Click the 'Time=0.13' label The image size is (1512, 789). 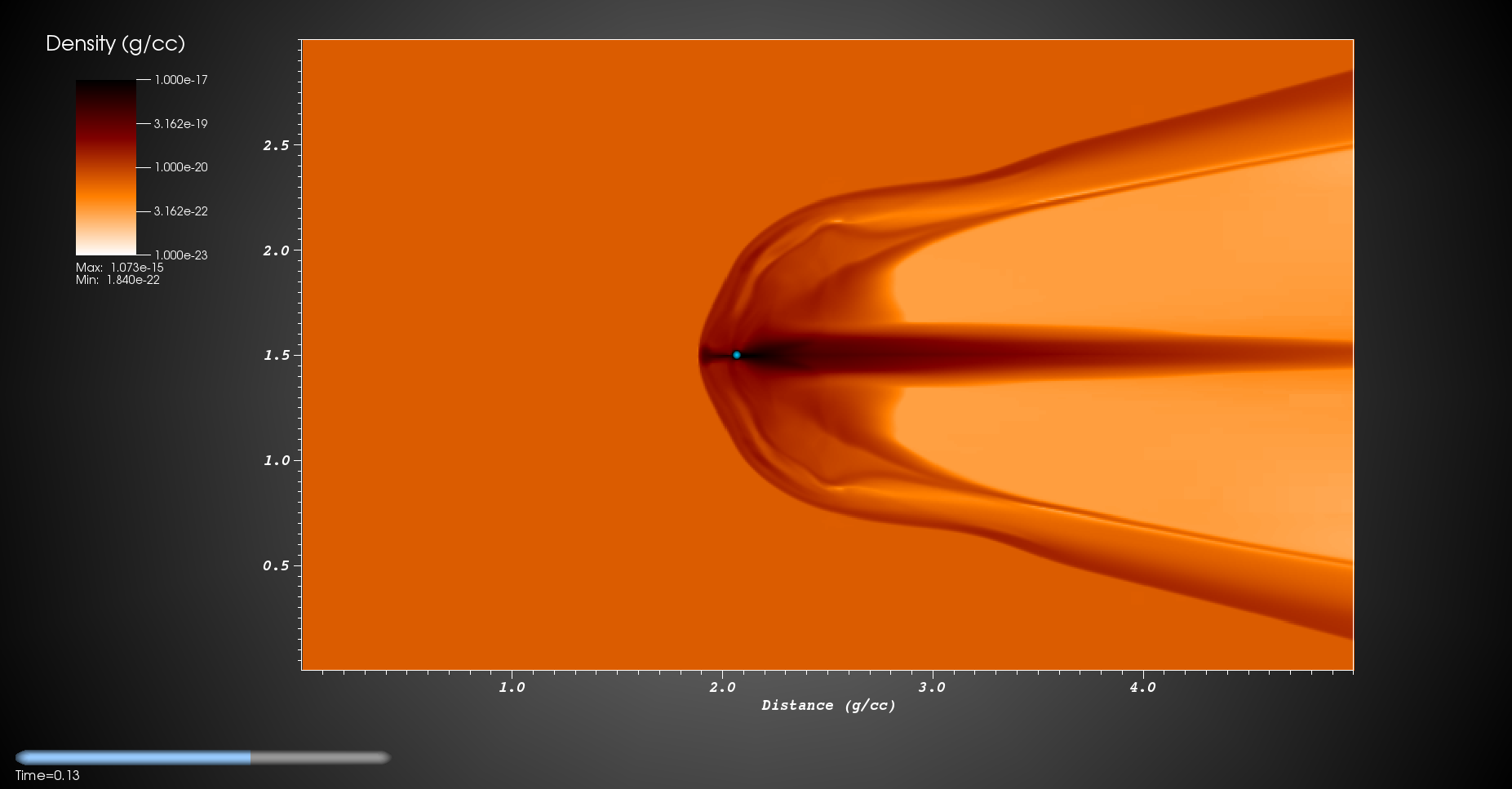pyautogui.click(x=47, y=776)
